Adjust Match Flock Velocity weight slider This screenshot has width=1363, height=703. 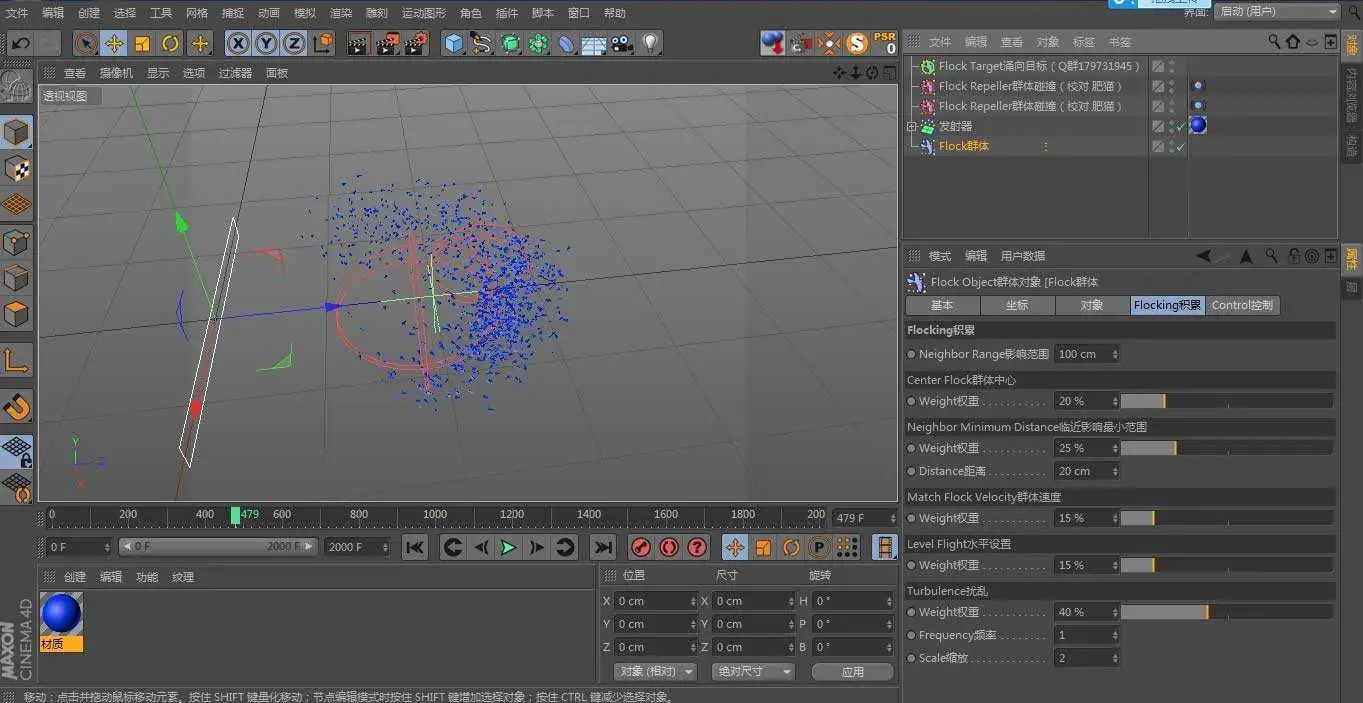[x=1227, y=518]
